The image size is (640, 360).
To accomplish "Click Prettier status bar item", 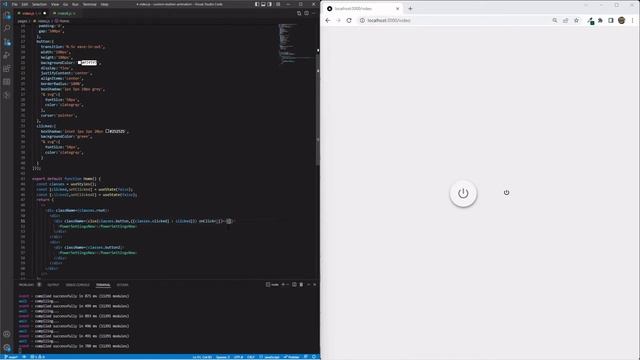I will [x=292, y=357].
